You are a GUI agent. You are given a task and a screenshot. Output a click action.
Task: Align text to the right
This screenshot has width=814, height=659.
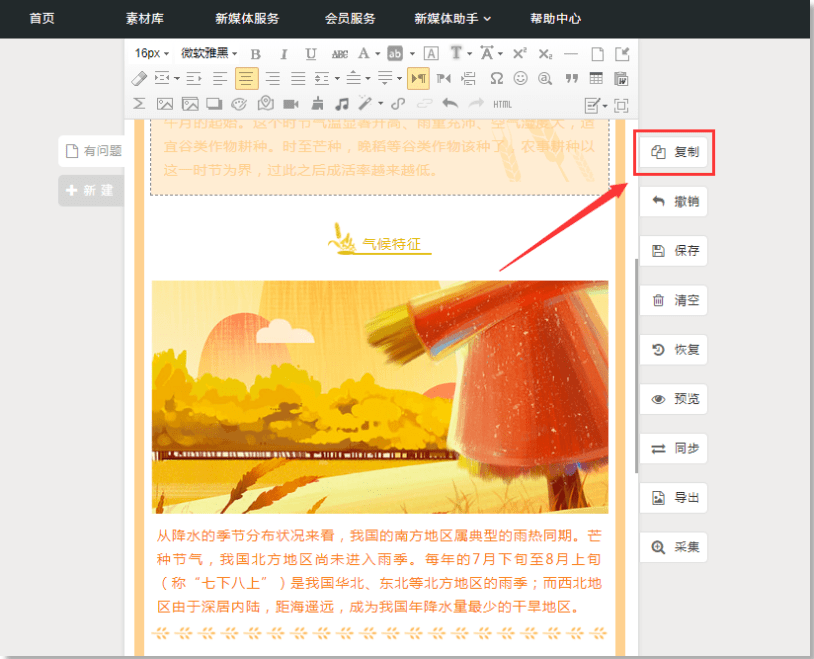click(273, 79)
